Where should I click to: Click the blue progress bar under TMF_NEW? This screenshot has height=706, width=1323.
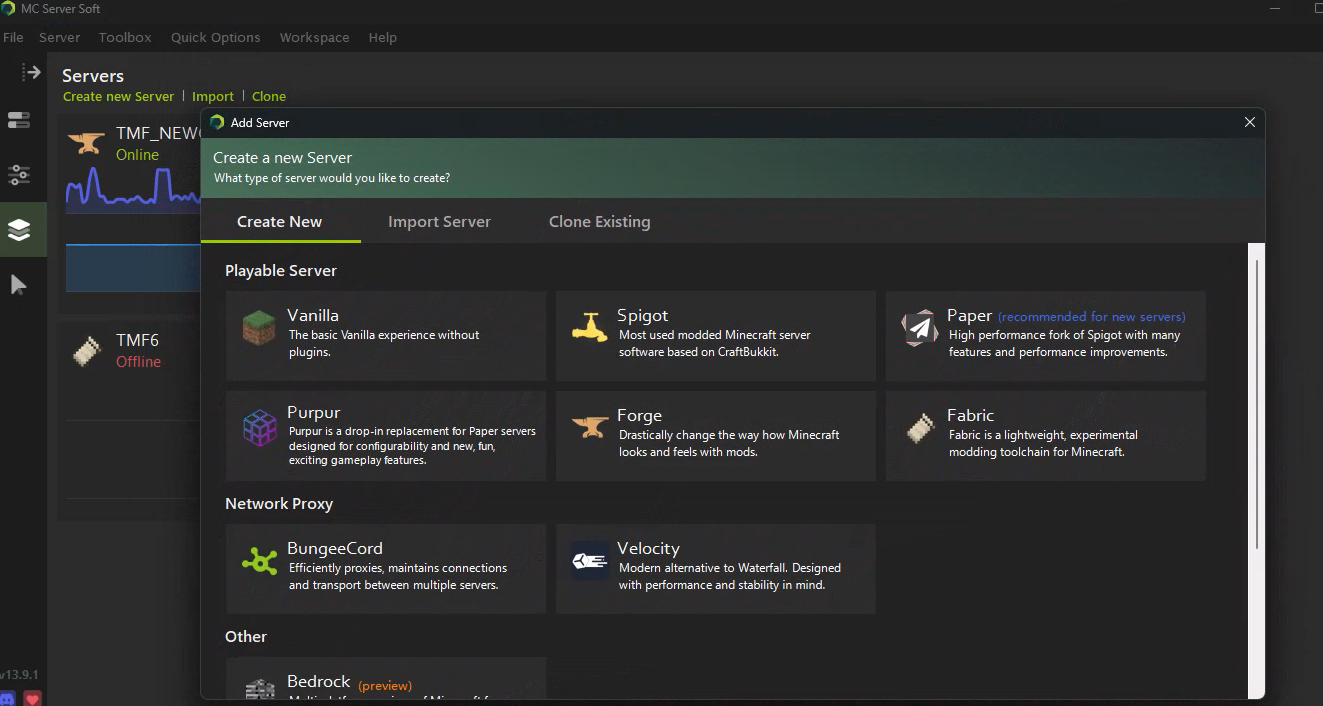pos(133,268)
